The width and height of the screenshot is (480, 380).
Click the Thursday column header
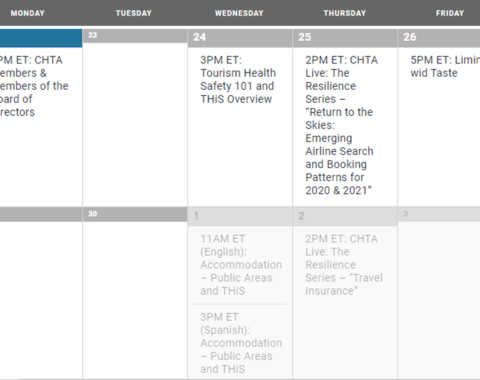tap(345, 13)
